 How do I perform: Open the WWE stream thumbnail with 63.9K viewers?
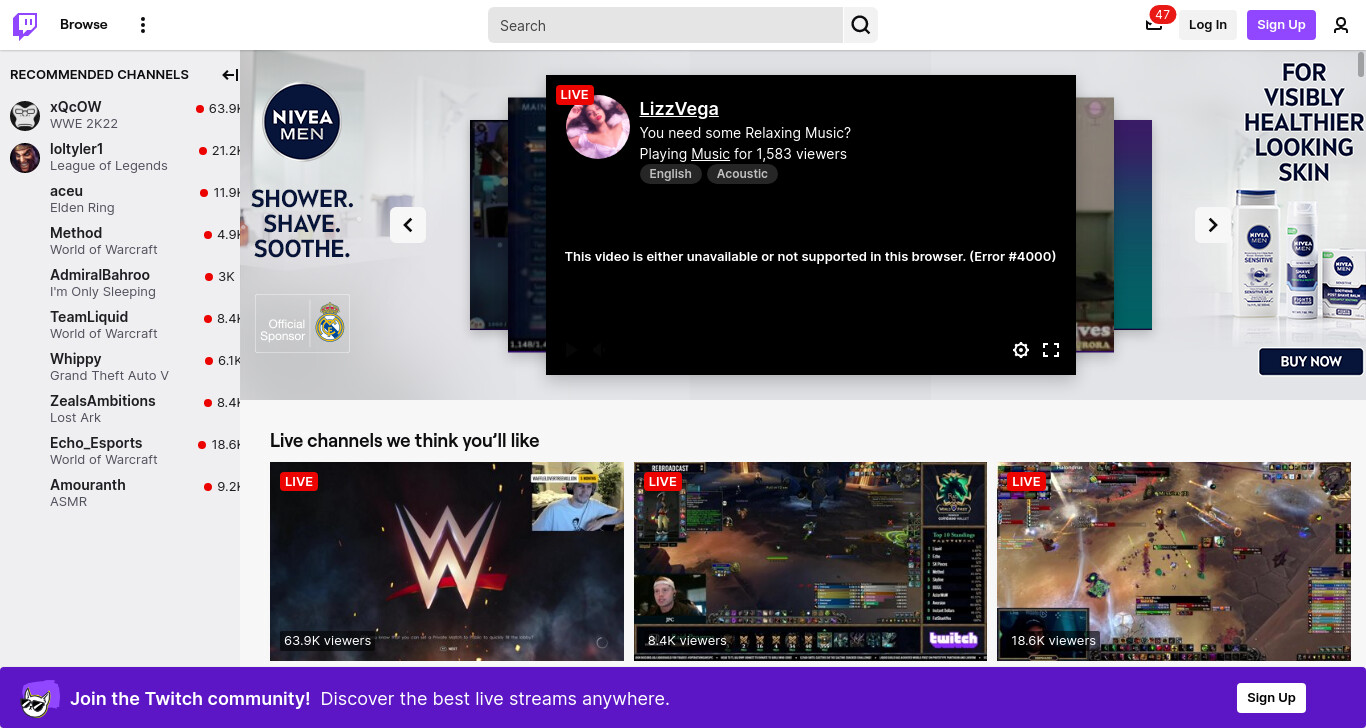click(447, 561)
